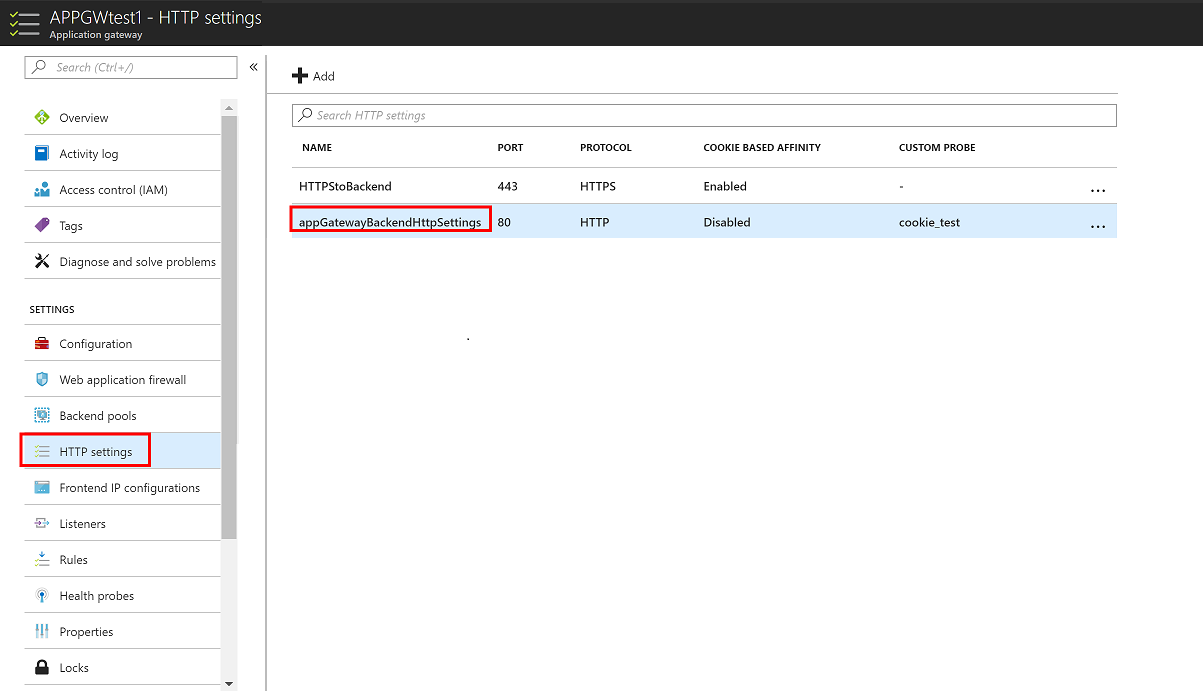
Task: Click the Locks padlock icon
Action: click(42, 667)
